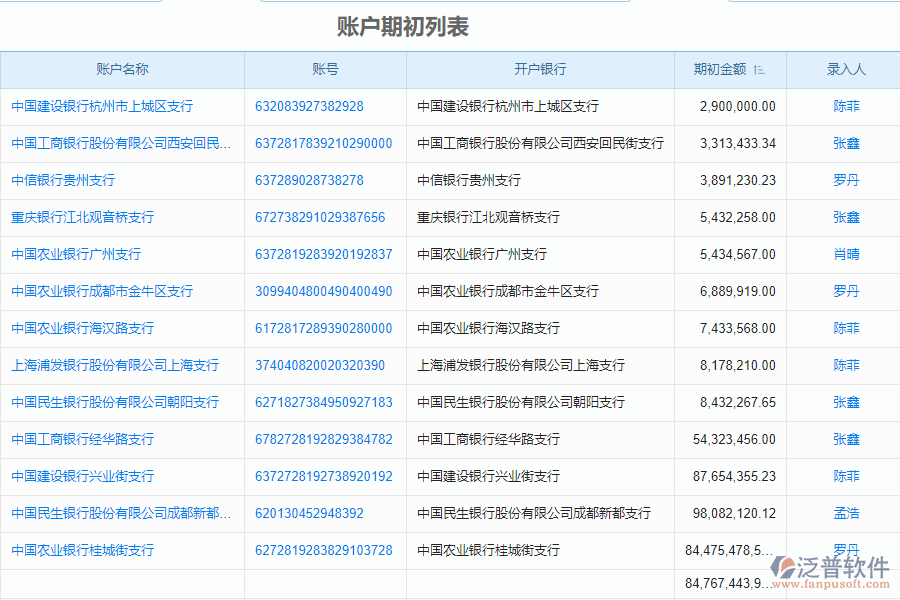This screenshot has width=900, height=600.
Task: Click entry person 孟洁
Action: pyautogui.click(x=846, y=513)
